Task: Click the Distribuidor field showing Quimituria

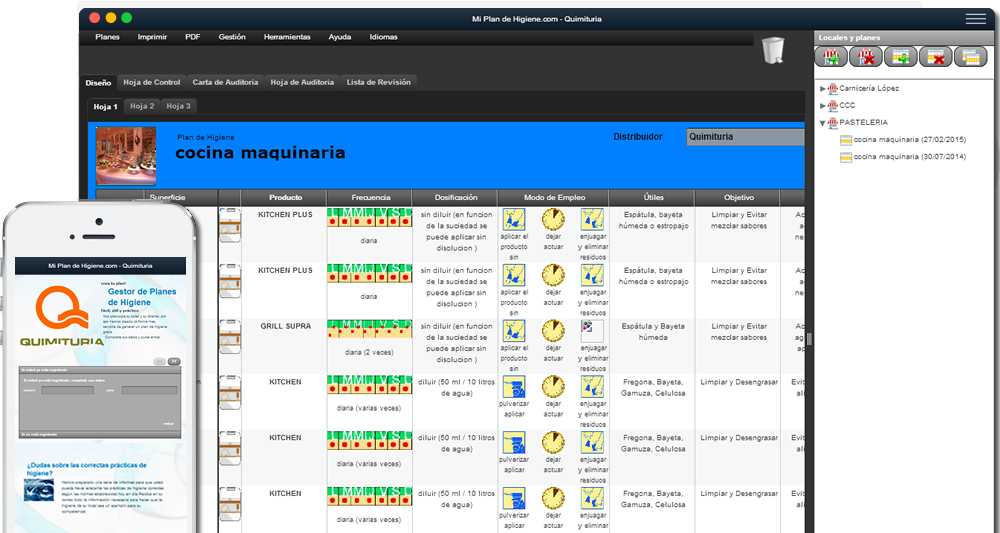Action: 745,137
